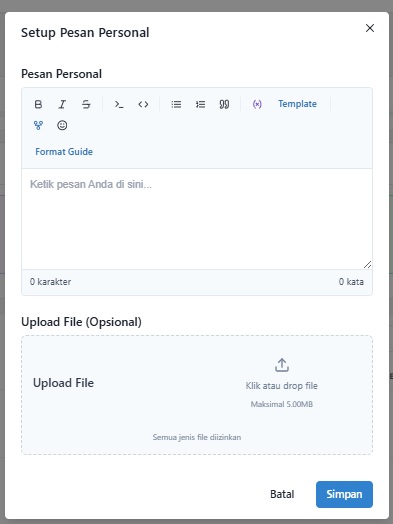Open the spintax branching icon
The image size is (393, 524).
pyautogui.click(x=38, y=125)
